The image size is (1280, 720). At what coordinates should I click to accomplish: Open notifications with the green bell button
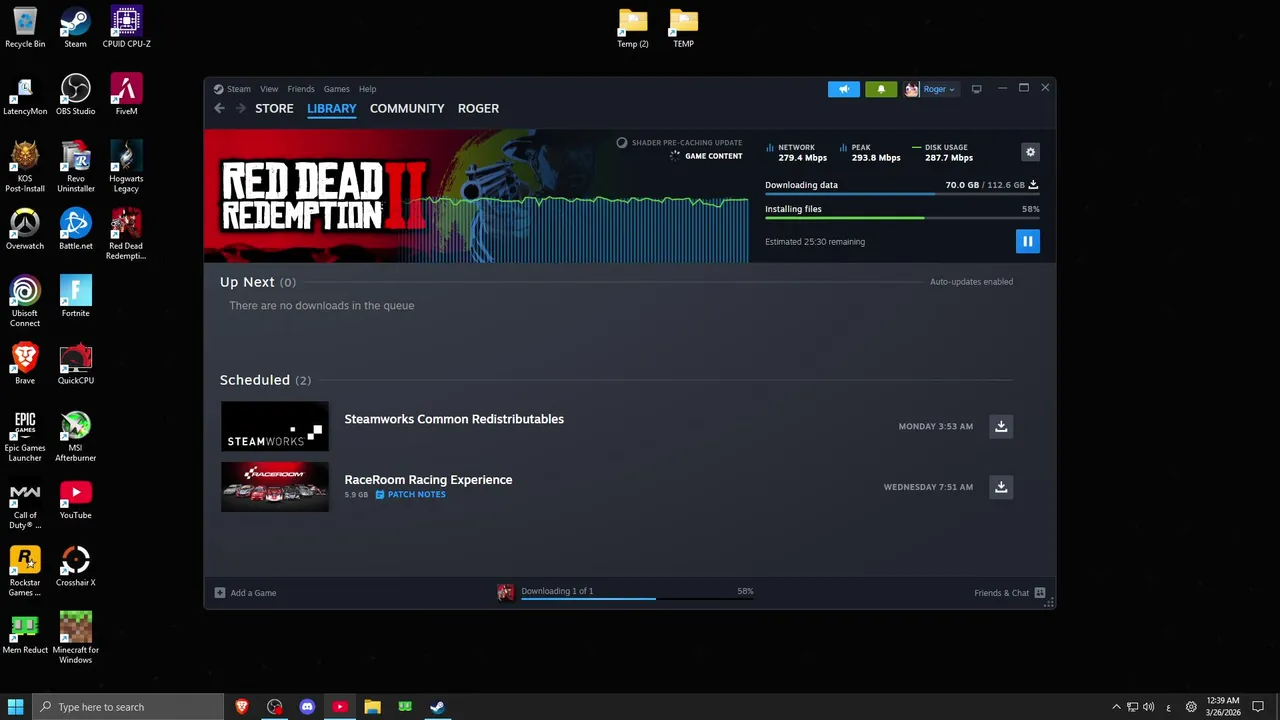(x=881, y=89)
